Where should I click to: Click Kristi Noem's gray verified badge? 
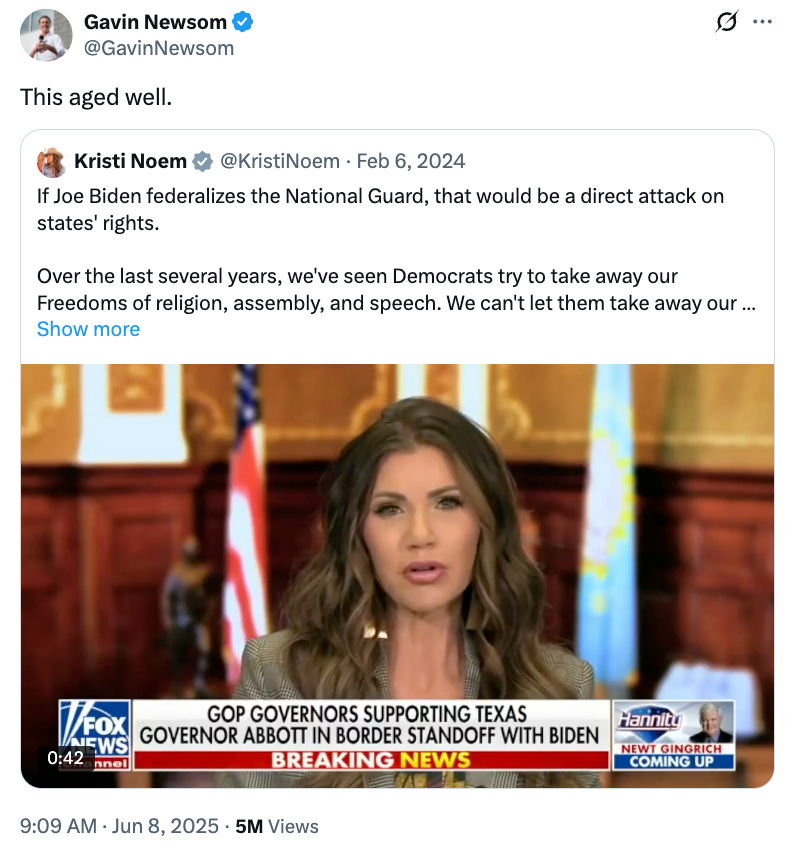pos(203,162)
